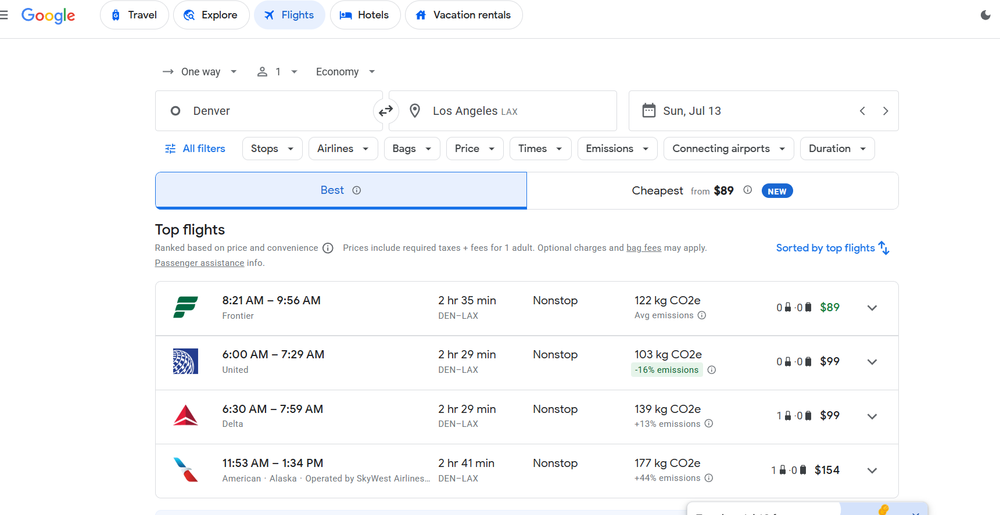Click the Los Angeles destination field

pos(503,111)
